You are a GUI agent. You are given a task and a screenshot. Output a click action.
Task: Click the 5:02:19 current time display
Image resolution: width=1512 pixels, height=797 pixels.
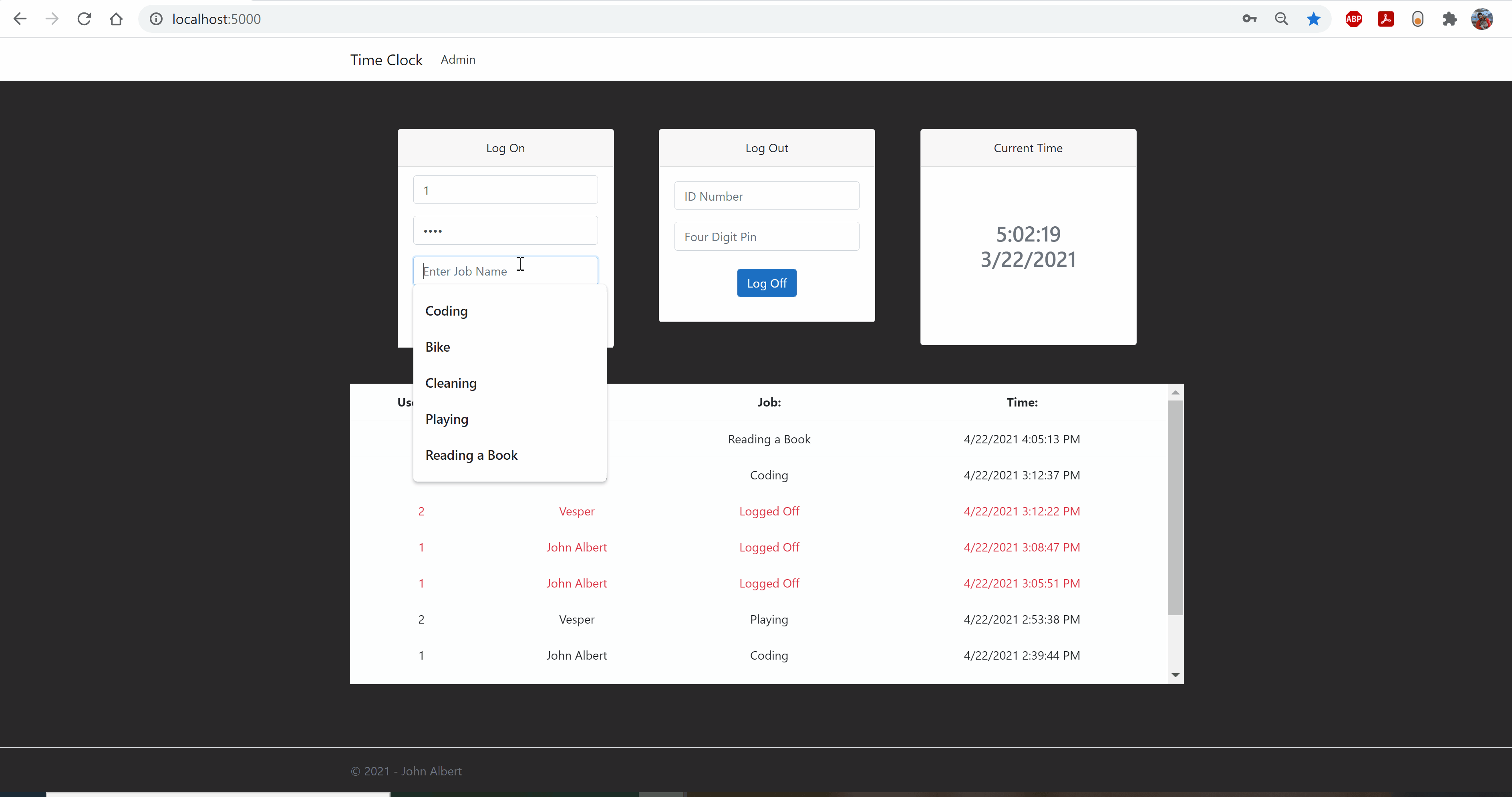[x=1028, y=234]
